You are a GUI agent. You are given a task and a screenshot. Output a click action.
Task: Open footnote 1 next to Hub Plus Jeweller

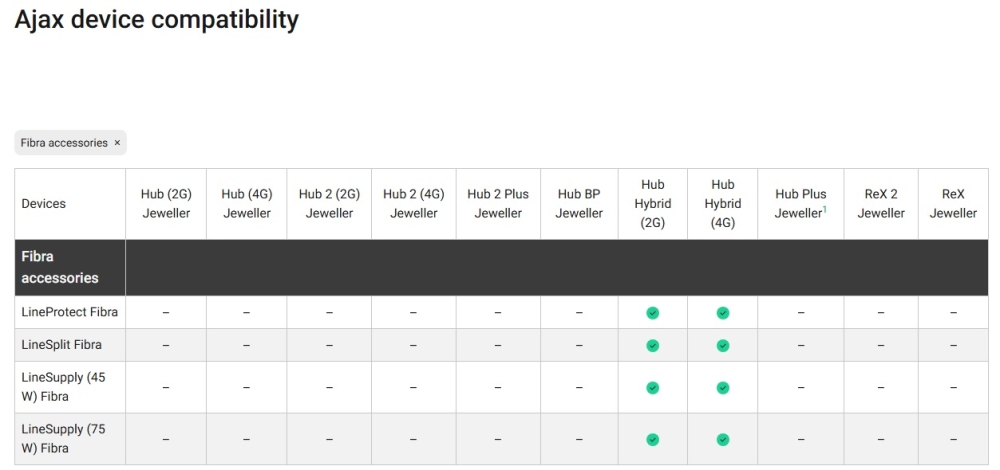tap(825, 209)
